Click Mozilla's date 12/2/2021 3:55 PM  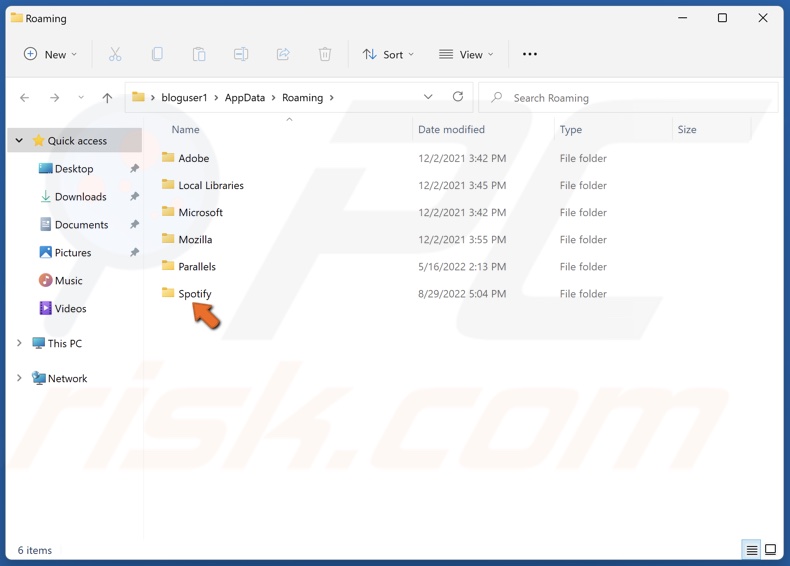pos(462,239)
